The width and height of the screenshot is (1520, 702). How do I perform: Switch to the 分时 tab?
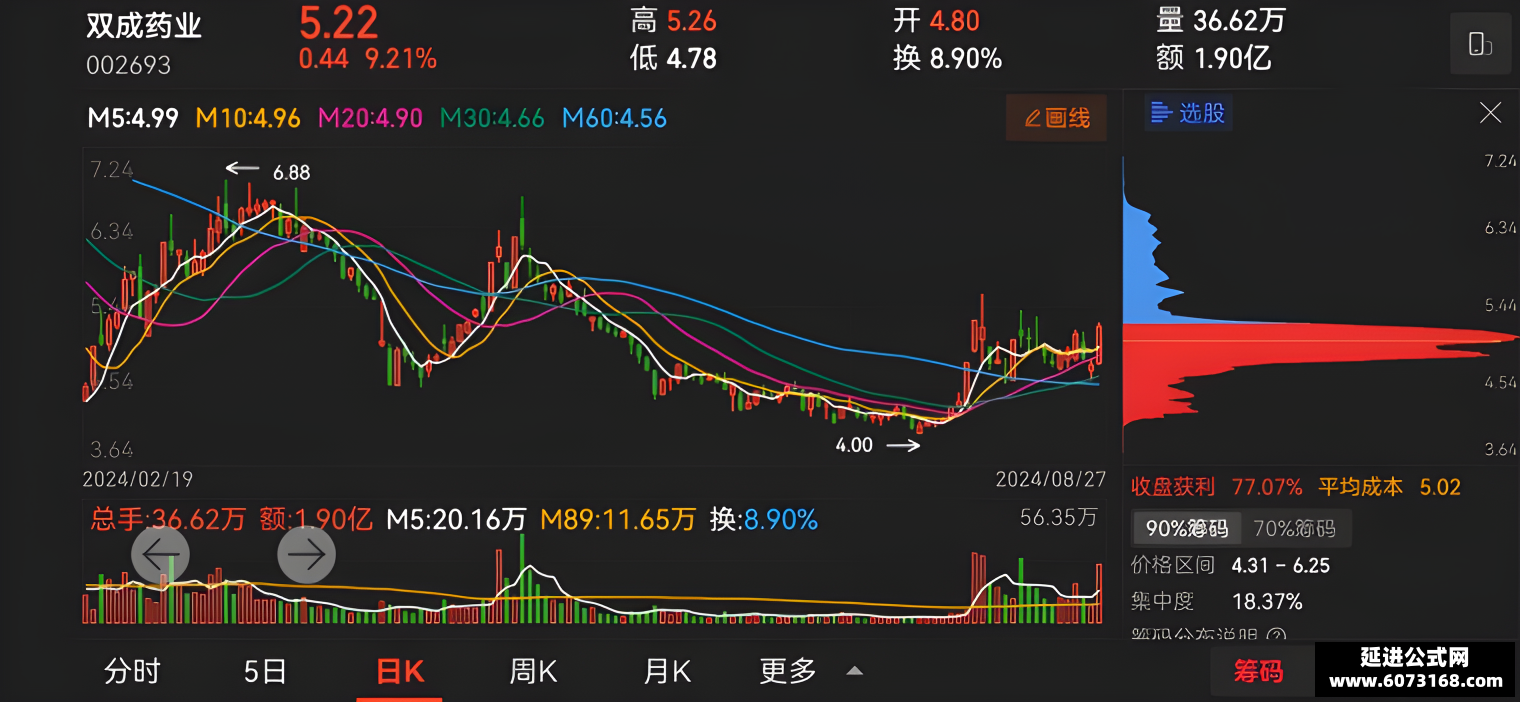tap(132, 671)
